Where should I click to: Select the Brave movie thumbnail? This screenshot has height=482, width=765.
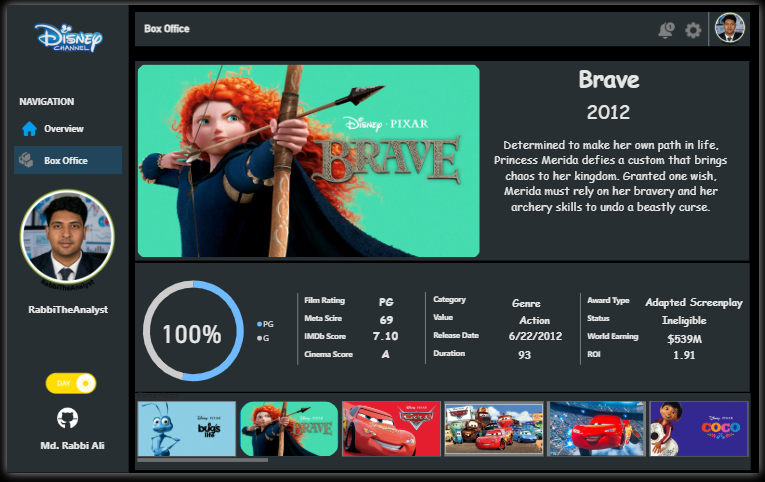coord(289,429)
